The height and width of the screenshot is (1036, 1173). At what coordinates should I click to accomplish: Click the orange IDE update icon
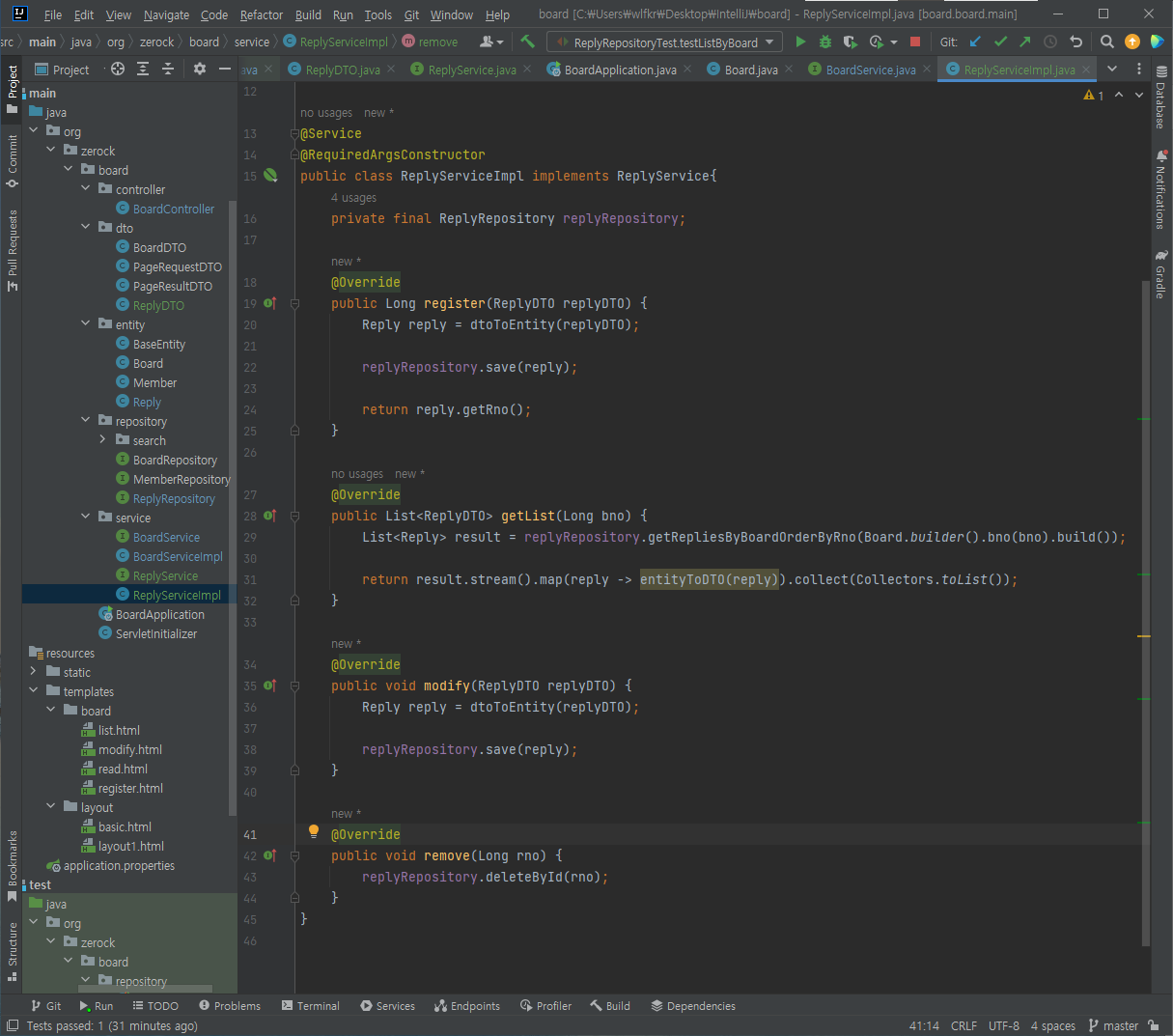click(1132, 42)
